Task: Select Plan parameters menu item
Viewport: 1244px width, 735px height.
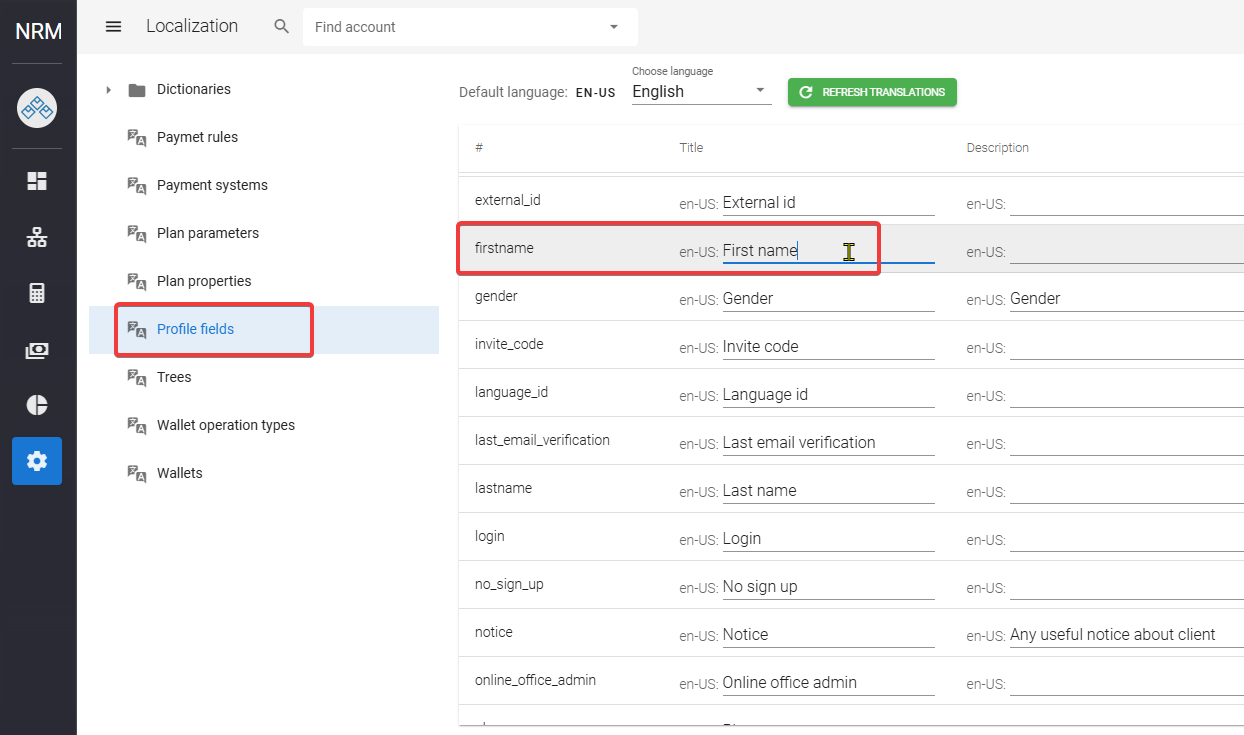Action: click(x=207, y=233)
